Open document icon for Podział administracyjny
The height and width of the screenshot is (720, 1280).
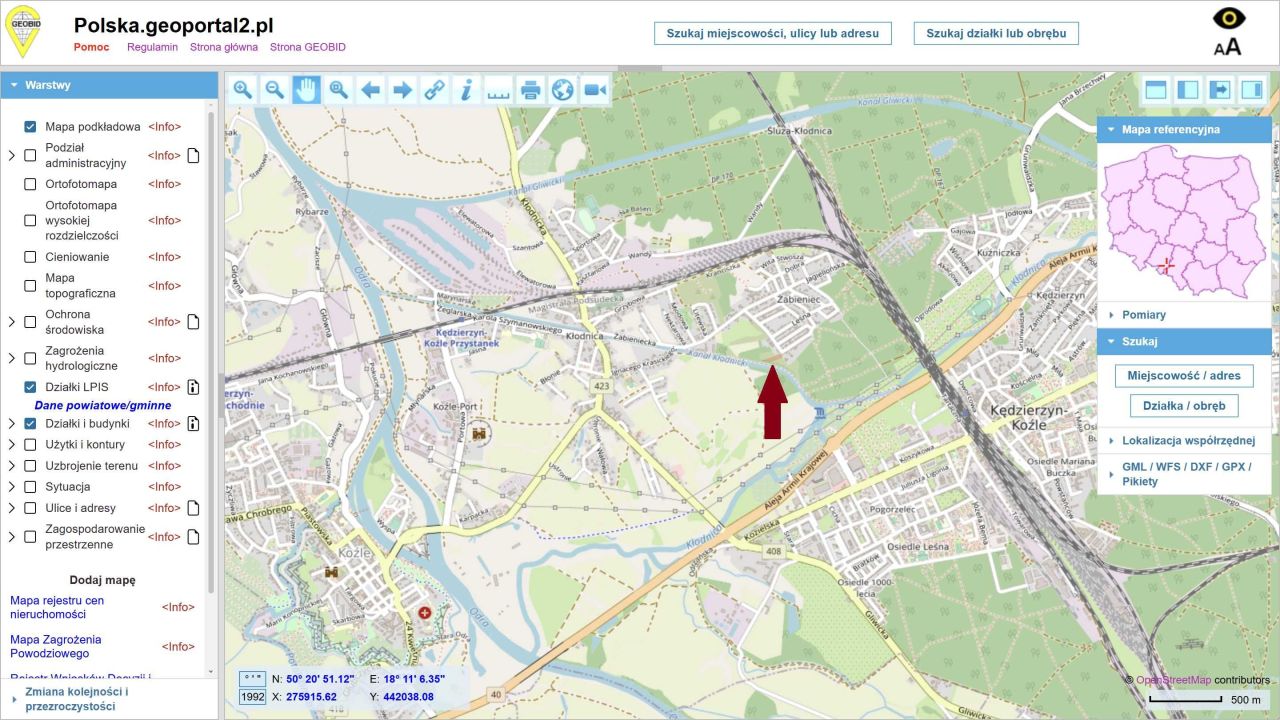(x=194, y=155)
